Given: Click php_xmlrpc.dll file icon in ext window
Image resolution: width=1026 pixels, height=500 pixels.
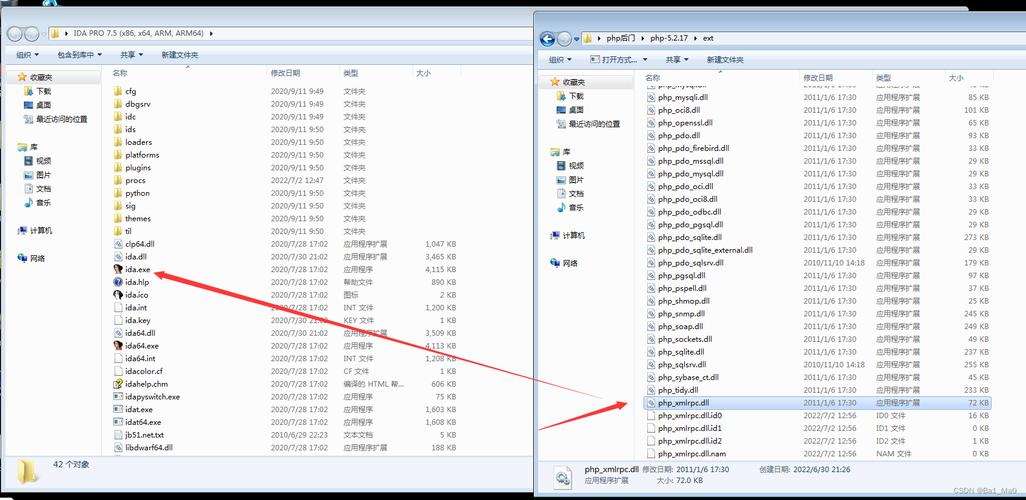Looking at the screenshot, I should tap(650, 403).
